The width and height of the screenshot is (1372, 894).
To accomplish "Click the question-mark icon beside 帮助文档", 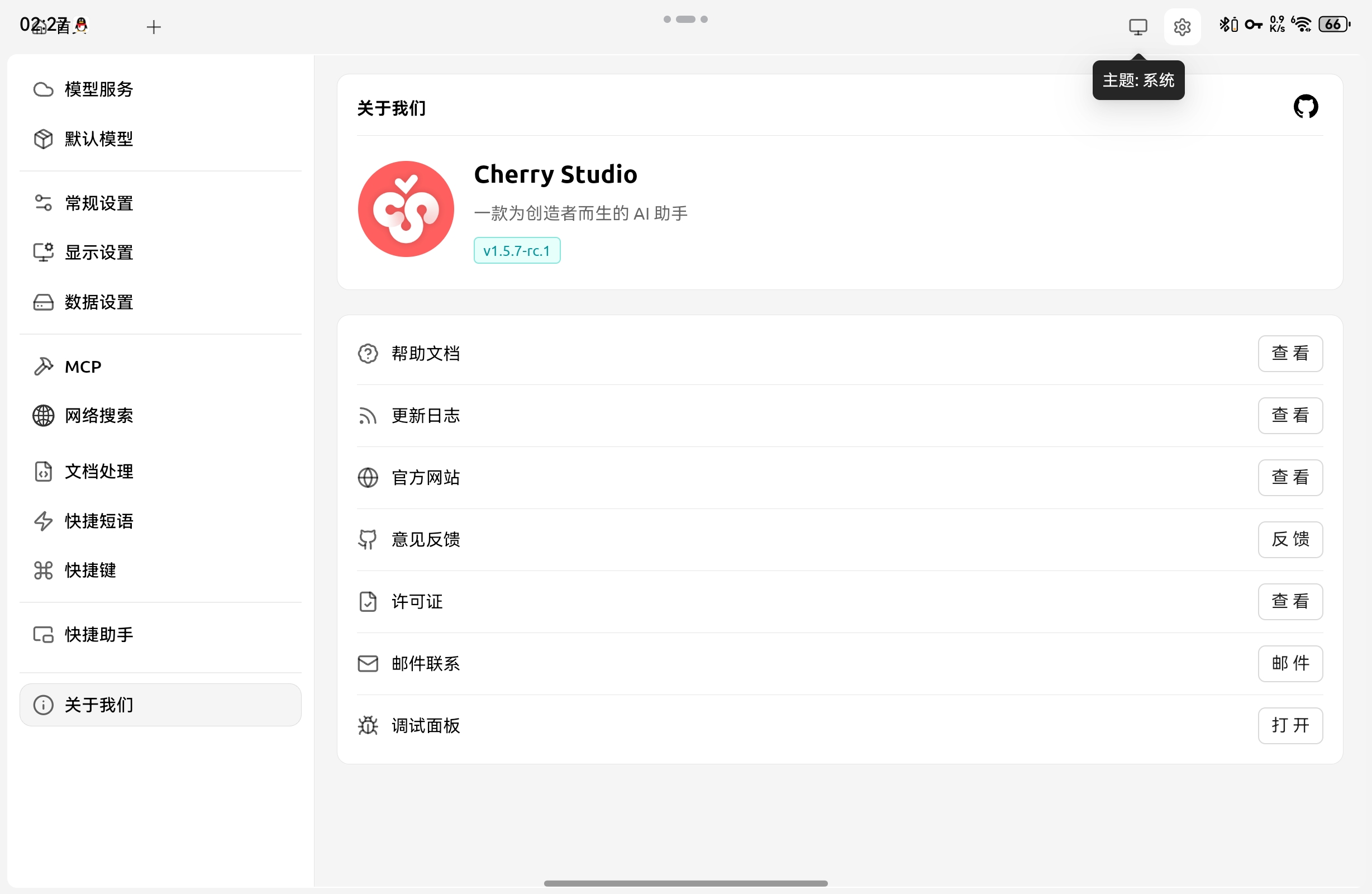I will pos(368,354).
